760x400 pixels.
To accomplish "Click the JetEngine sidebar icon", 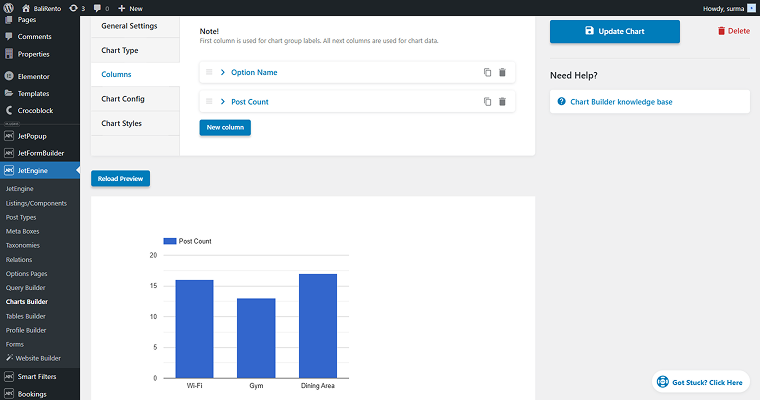I will [9, 170].
